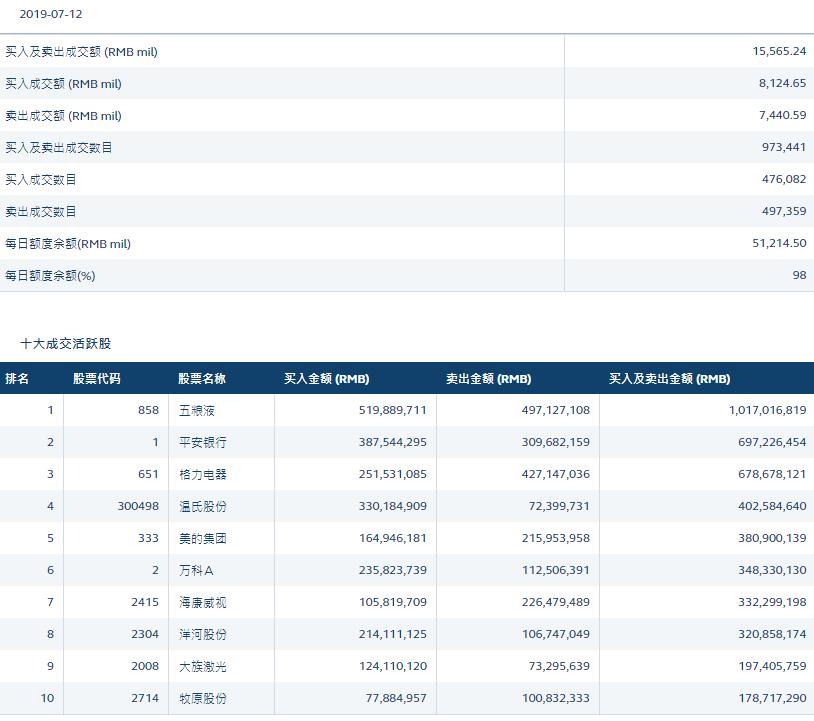Select the 平安银行 stock name
The width and height of the screenshot is (814, 721).
202,442
